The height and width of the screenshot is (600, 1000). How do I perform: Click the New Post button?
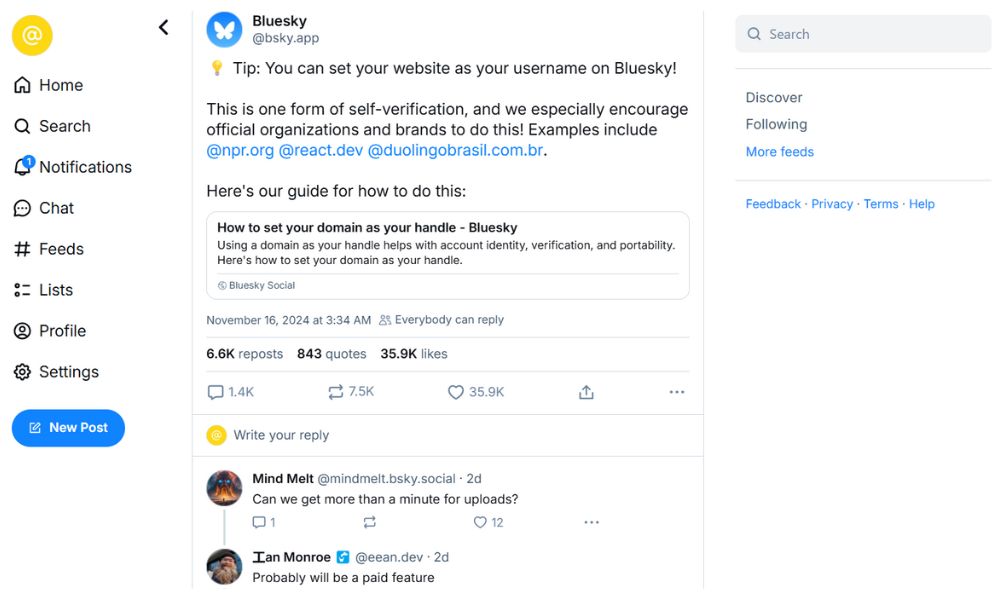pyautogui.click(x=68, y=428)
